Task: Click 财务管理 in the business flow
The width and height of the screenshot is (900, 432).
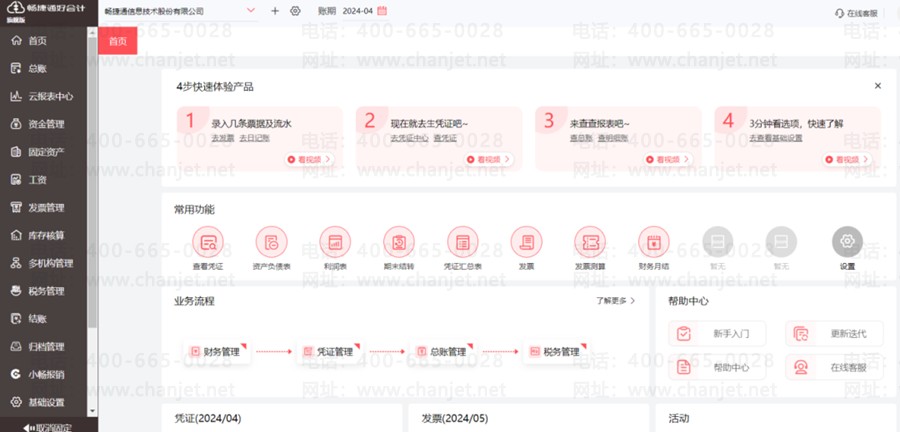Action: (x=216, y=352)
